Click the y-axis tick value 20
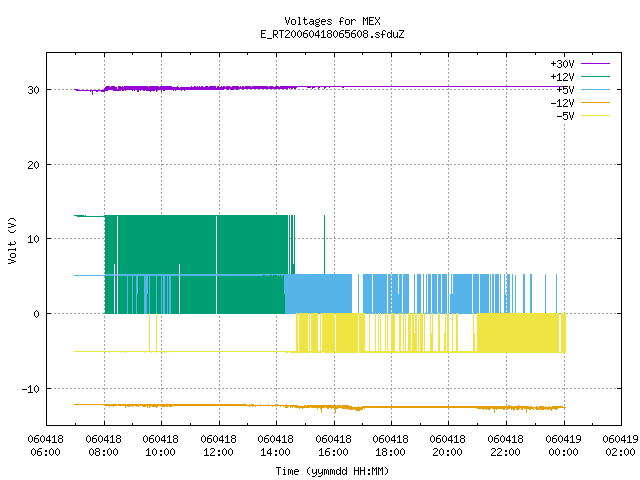 click(33, 165)
